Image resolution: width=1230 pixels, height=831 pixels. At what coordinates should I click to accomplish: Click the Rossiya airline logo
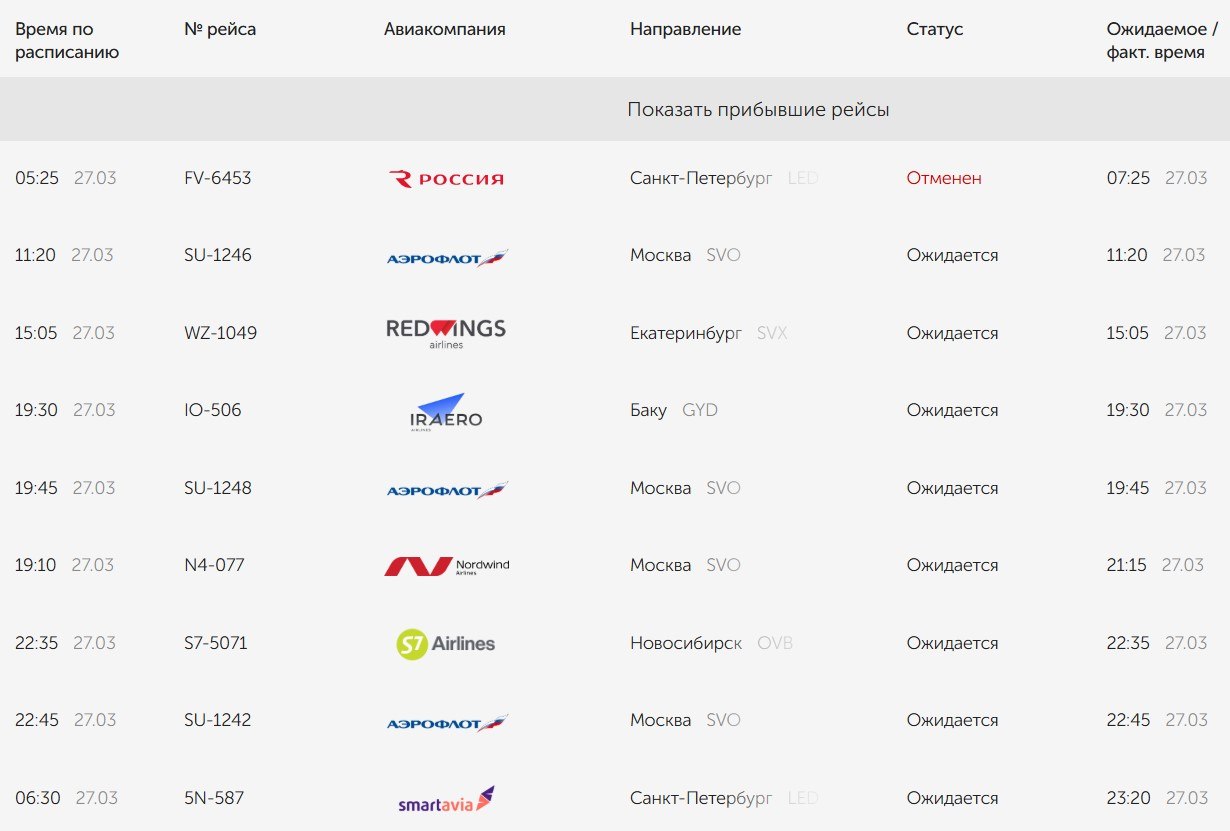point(446,179)
